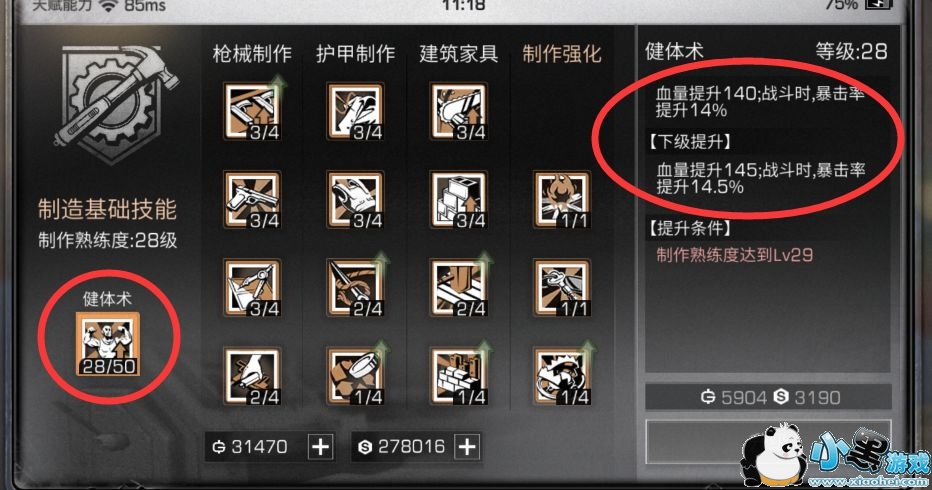Screen dimensions: 932x490
Task: Click the 制造基础技能 hammer gear emblem
Action: [x=115, y=104]
